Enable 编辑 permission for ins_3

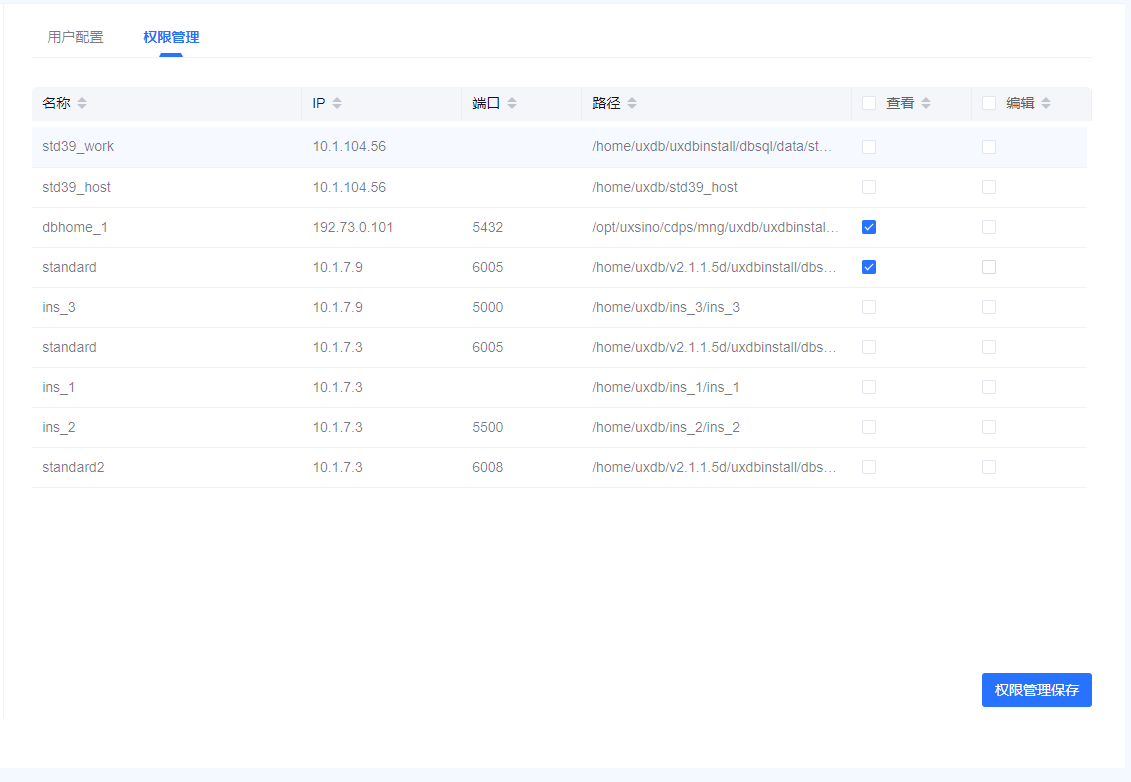[989, 307]
